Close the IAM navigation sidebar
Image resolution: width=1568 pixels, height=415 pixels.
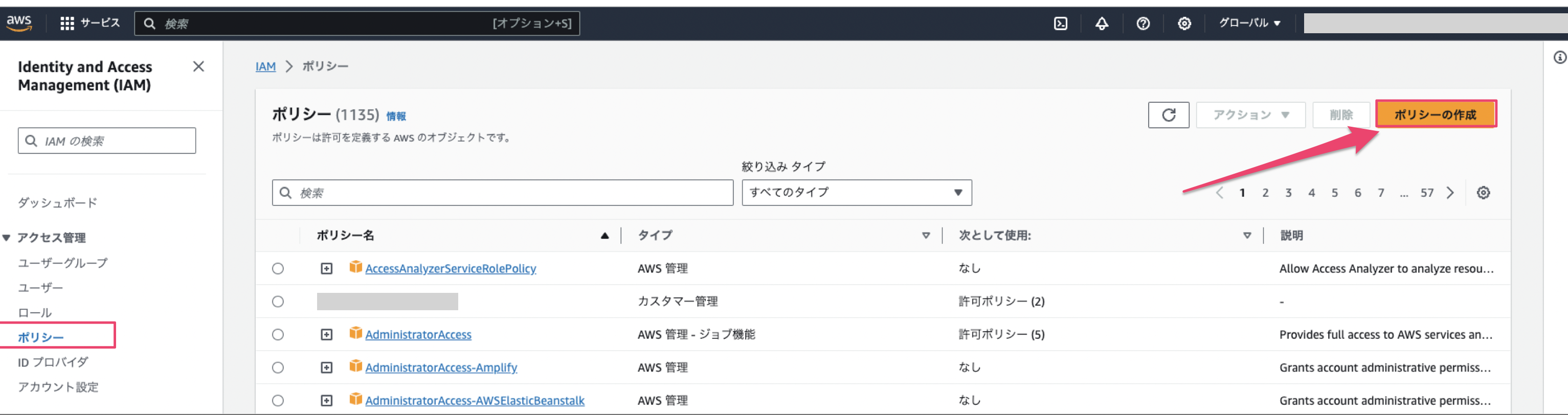(198, 66)
